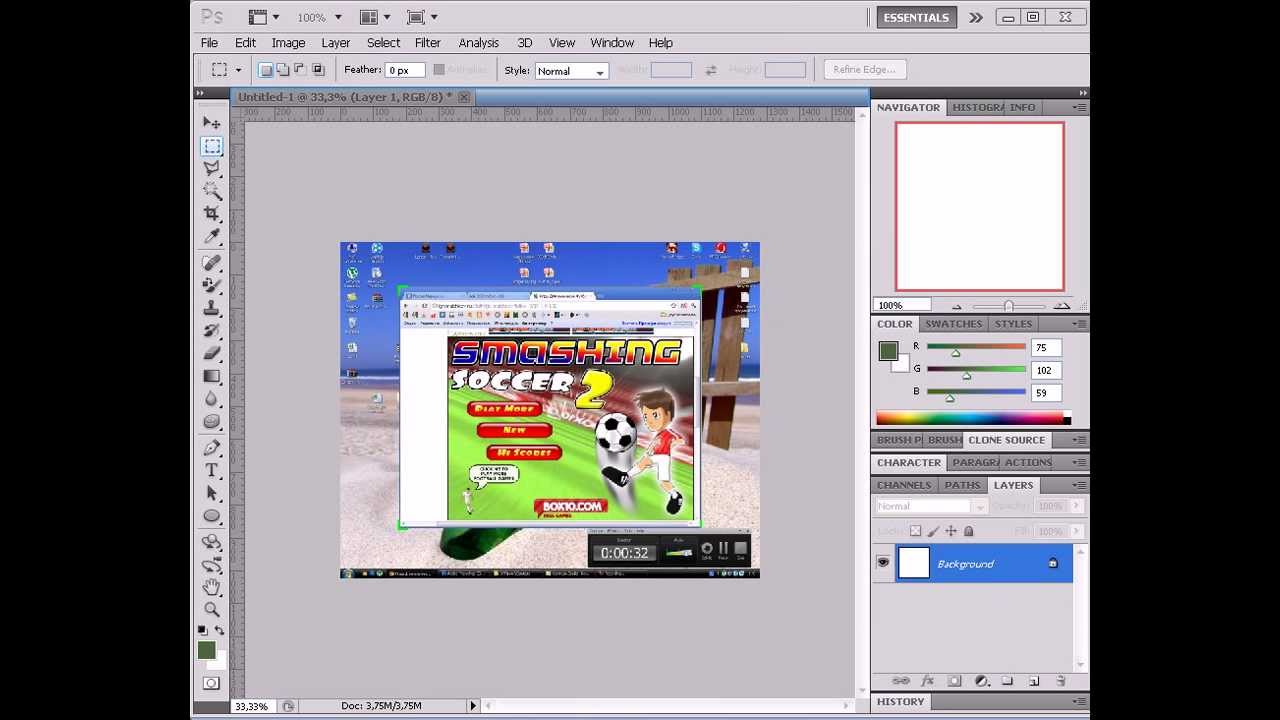Hide the Background layer visibility eye
The width and height of the screenshot is (1280, 720).
tap(883, 563)
